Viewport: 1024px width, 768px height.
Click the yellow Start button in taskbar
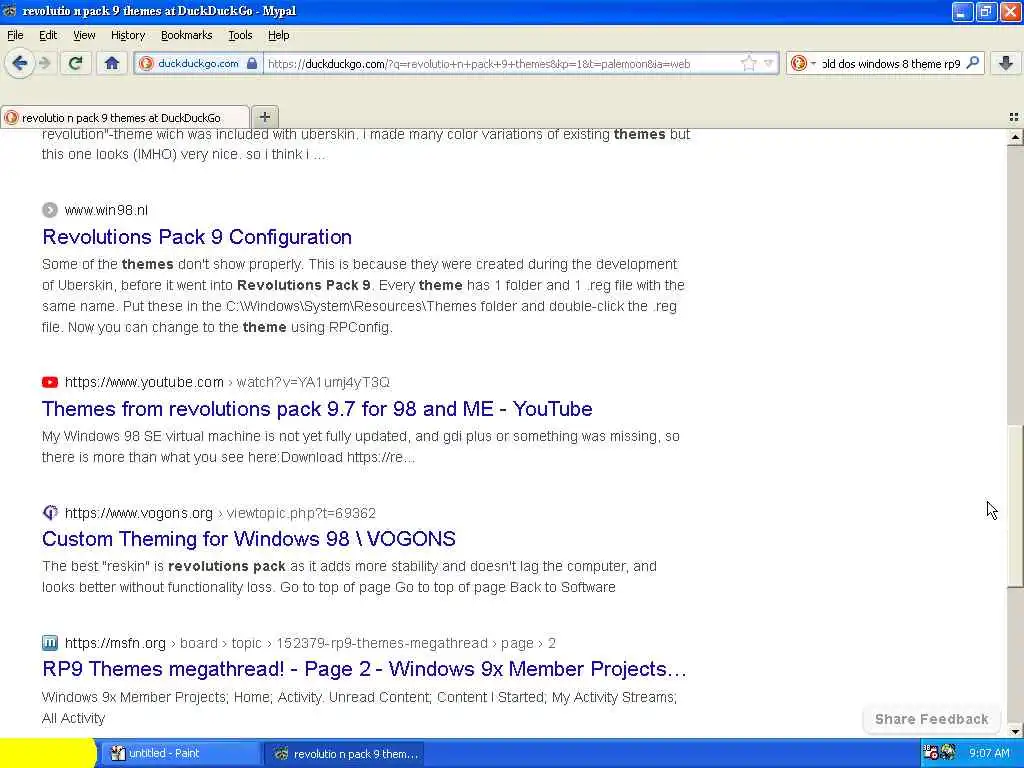coord(48,753)
